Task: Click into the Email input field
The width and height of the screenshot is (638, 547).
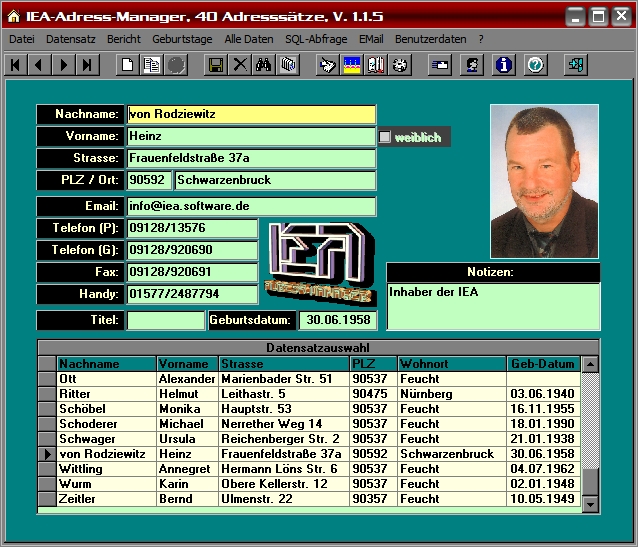Action: click(x=251, y=206)
